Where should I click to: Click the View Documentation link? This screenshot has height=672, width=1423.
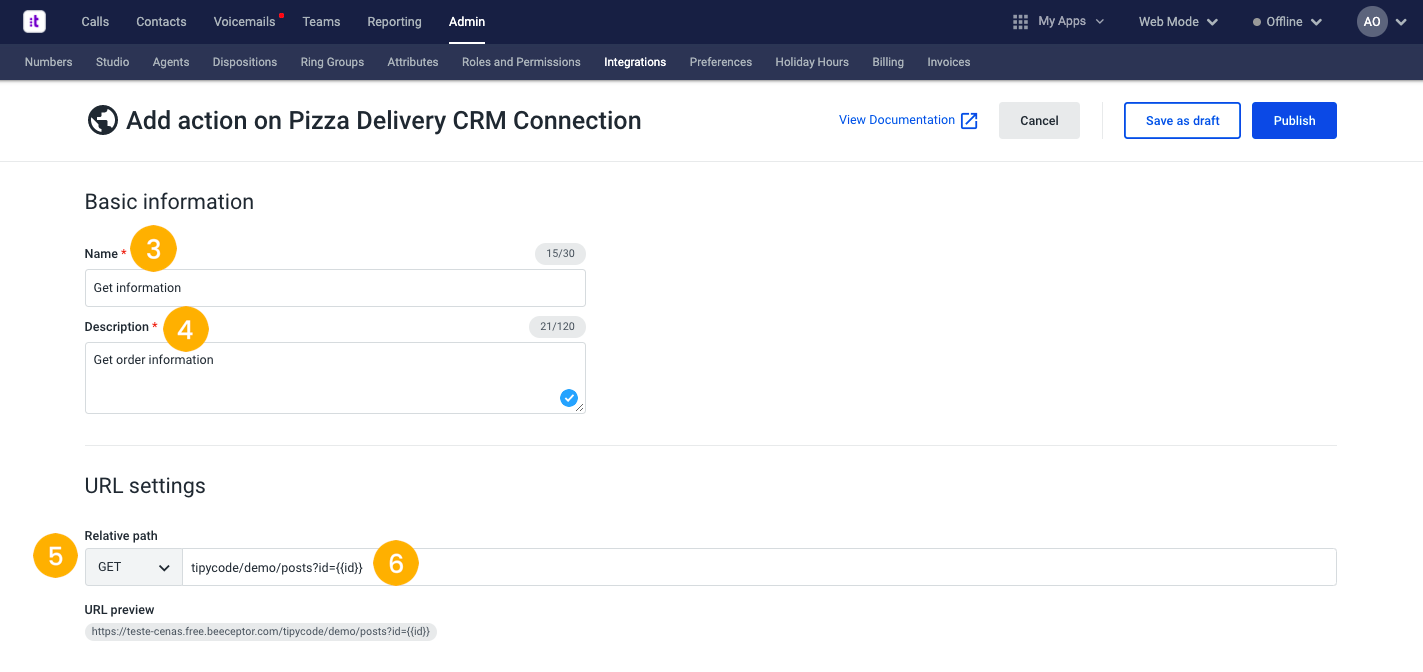coord(897,120)
